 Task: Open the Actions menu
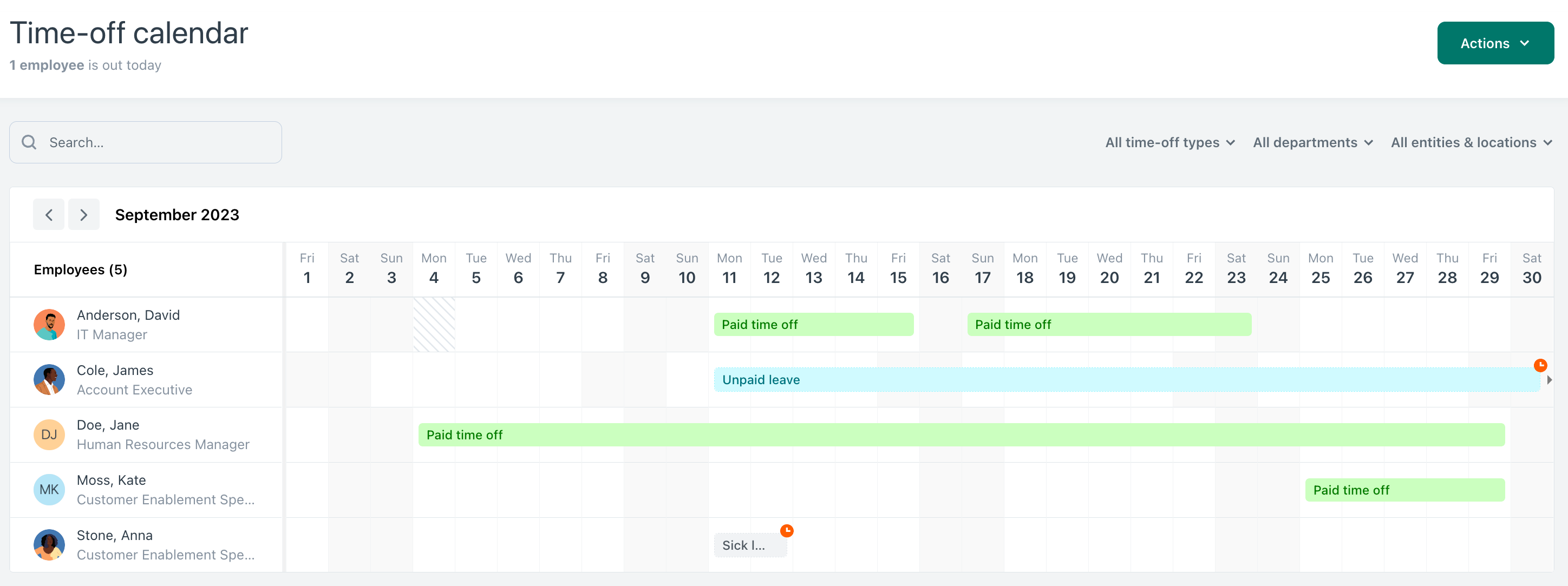pos(1495,43)
